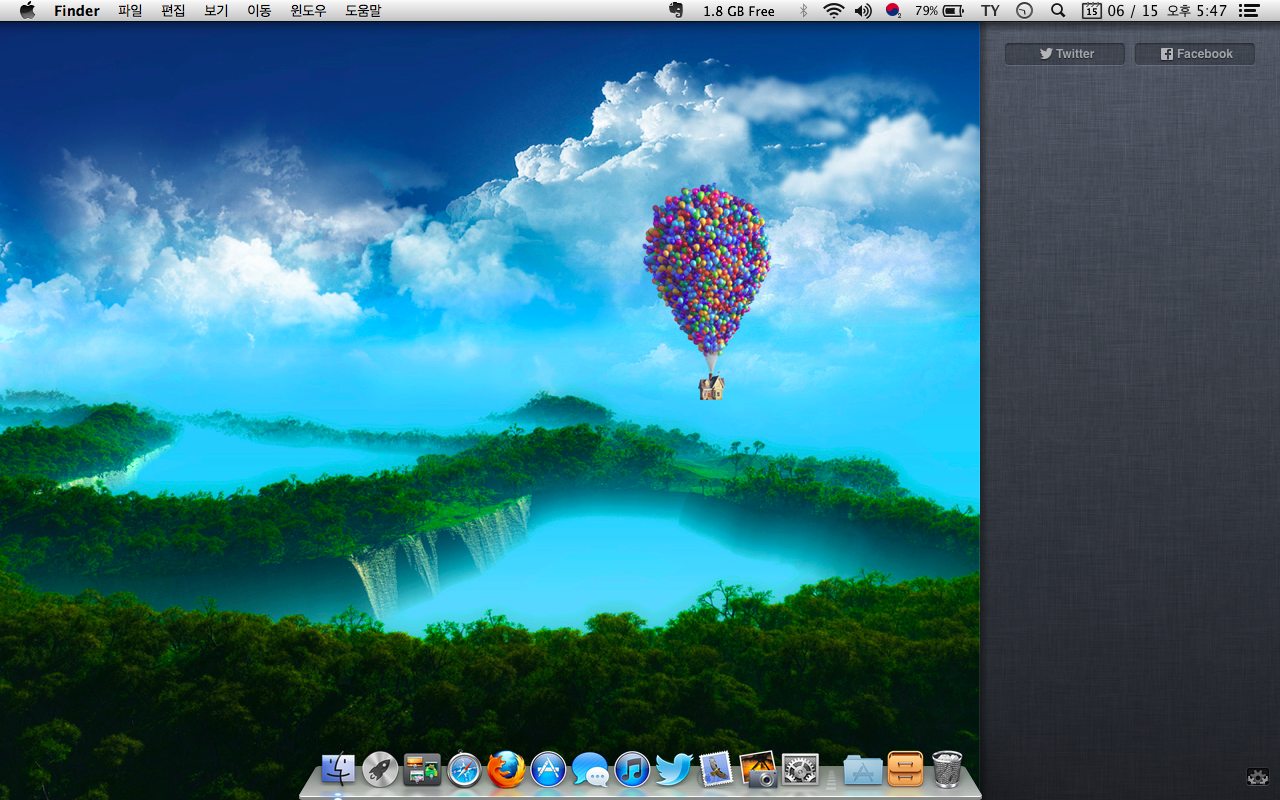Screen dimensions: 1280x800
Task: Open Mail stamp icon in Dock
Action: [716, 769]
